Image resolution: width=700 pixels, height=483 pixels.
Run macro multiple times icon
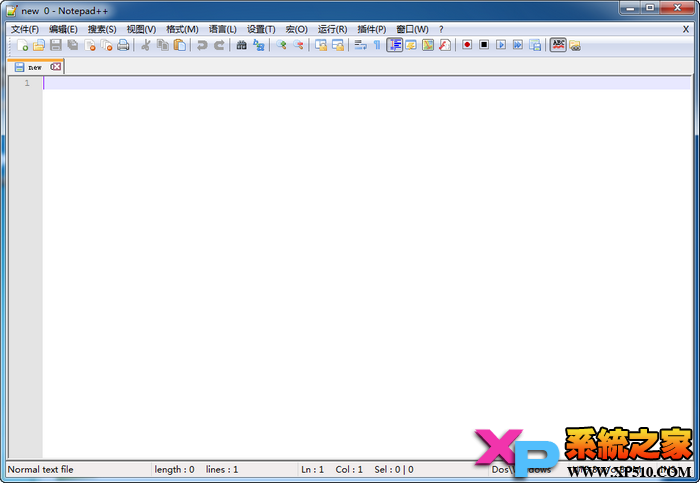point(518,45)
